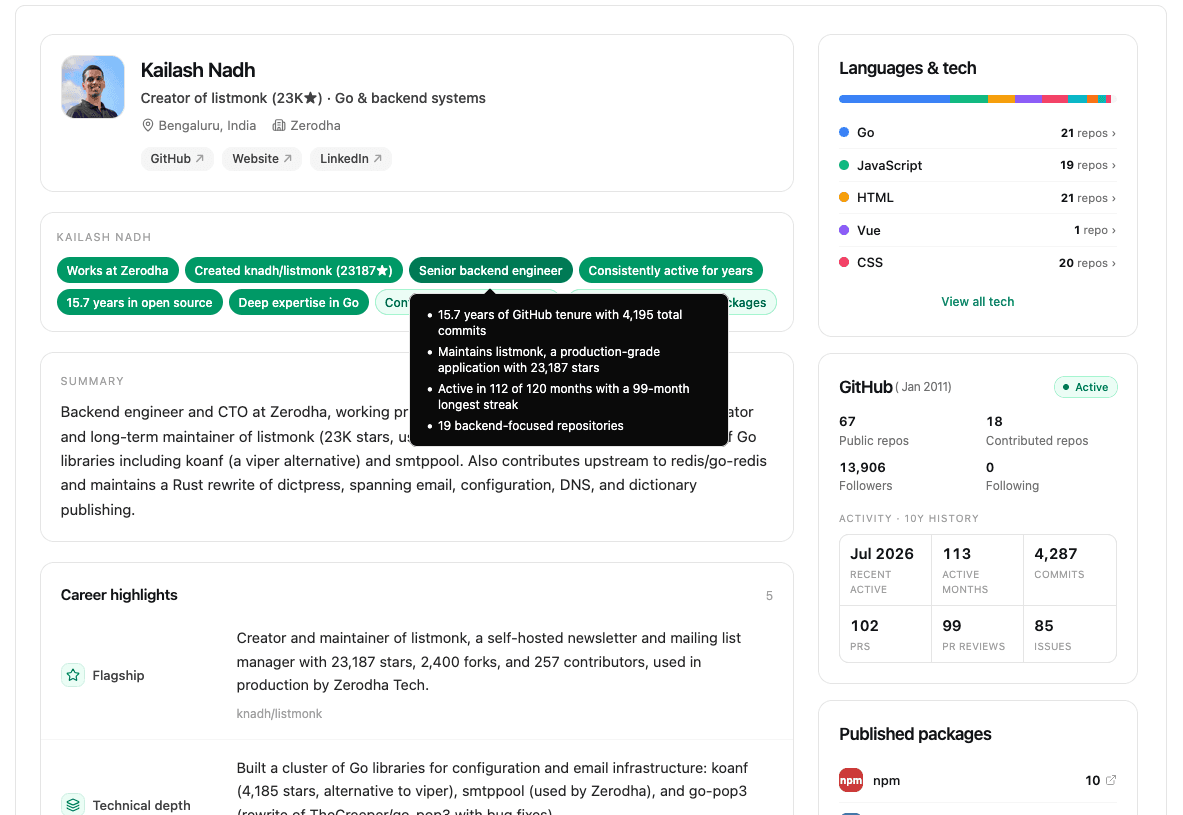Click the 'Jul 2026' recent active cell

886,570
